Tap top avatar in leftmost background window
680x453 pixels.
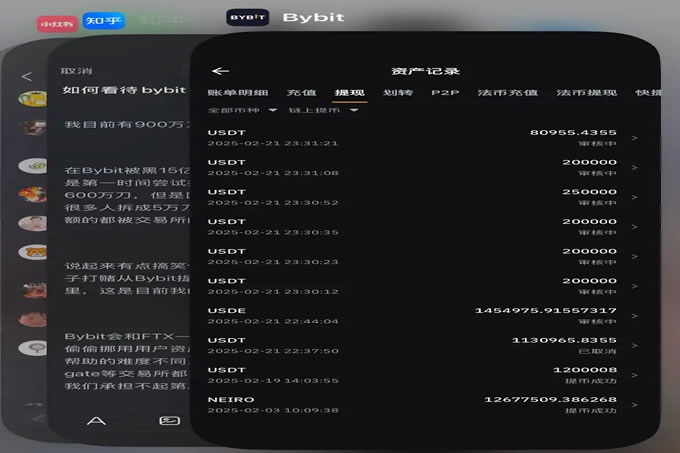[x=33, y=98]
